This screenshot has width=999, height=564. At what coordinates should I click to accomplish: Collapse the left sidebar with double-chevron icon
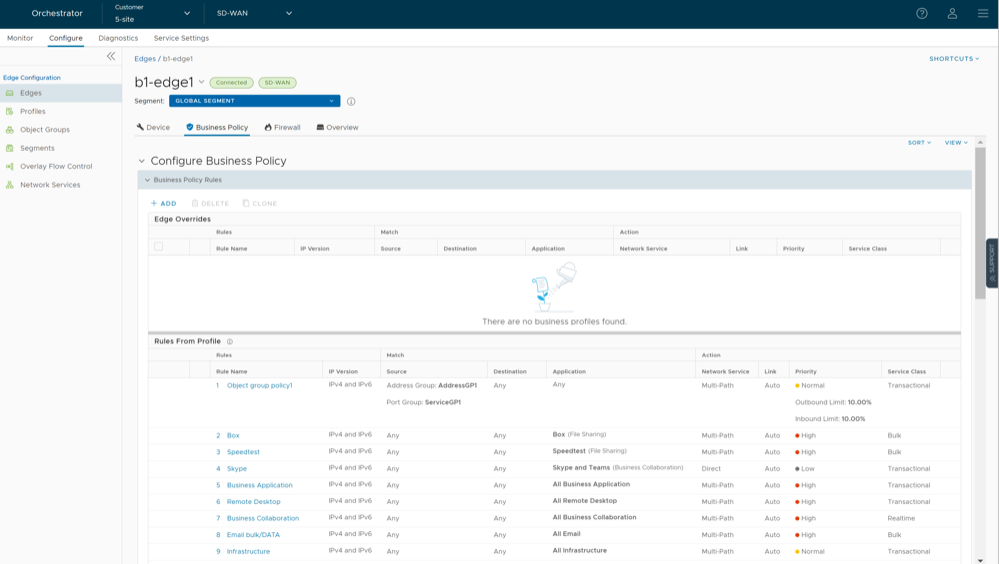coord(111,57)
